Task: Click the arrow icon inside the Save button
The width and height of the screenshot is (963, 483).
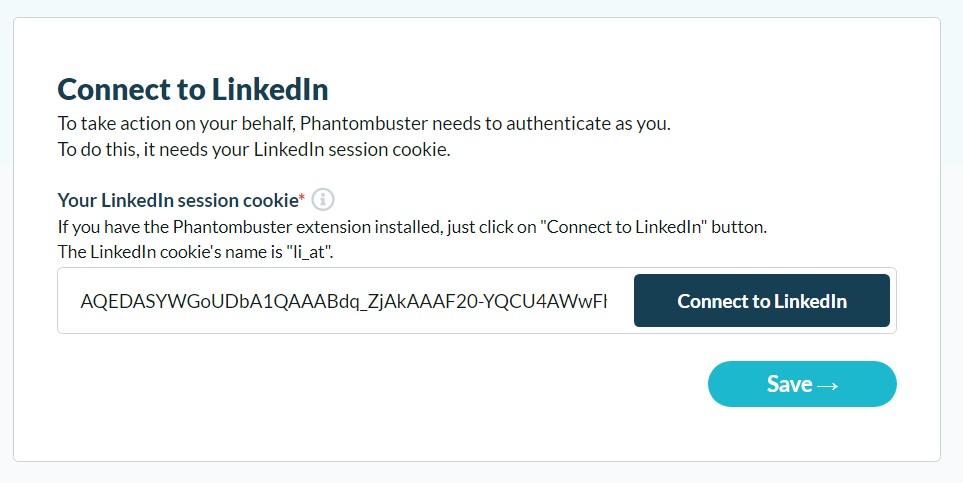Action: tap(828, 386)
